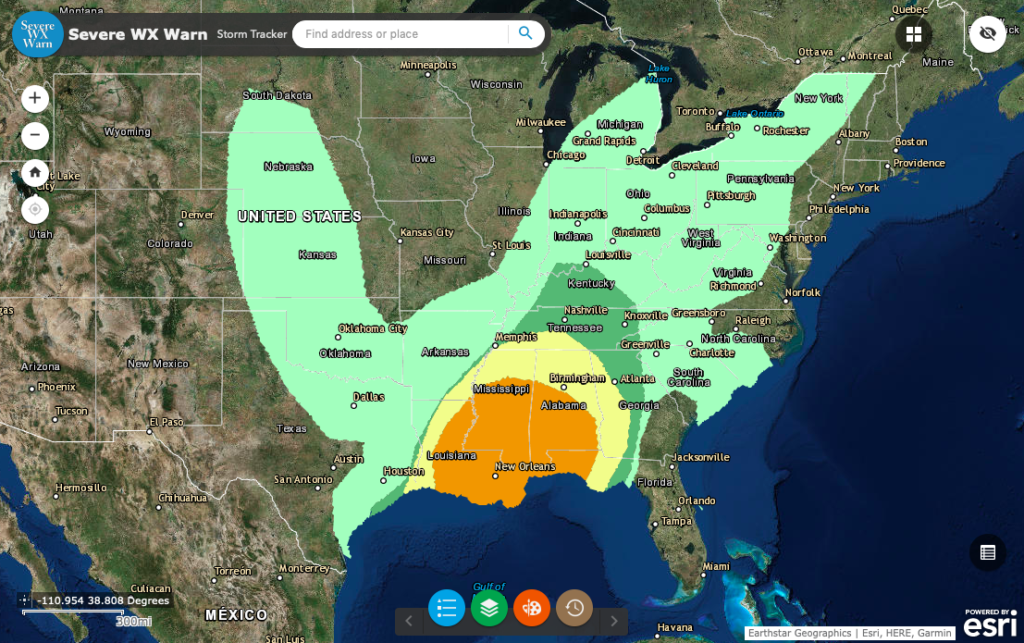Click the zoom in plus control

(35, 99)
